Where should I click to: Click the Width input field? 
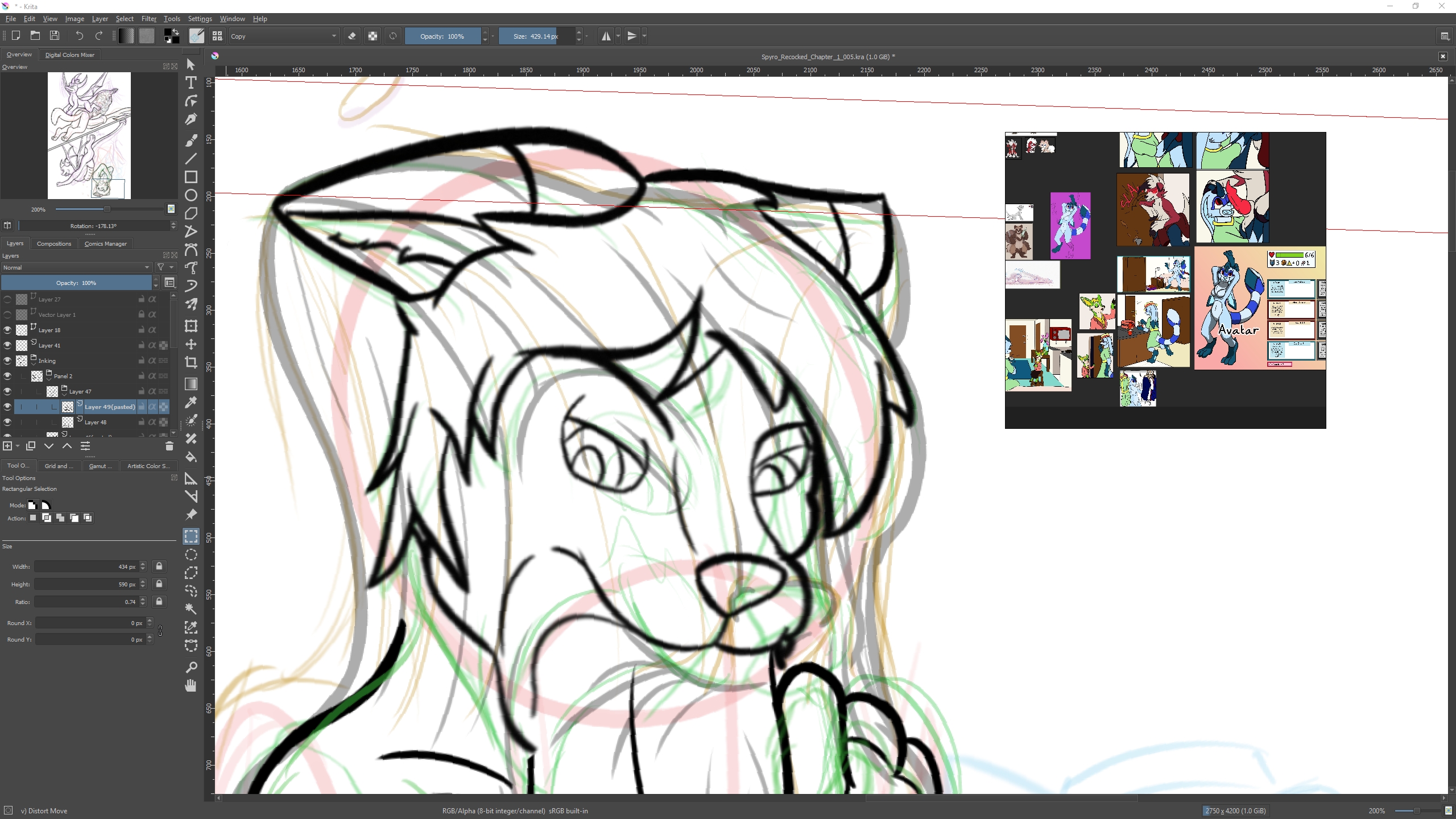click(85, 566)
